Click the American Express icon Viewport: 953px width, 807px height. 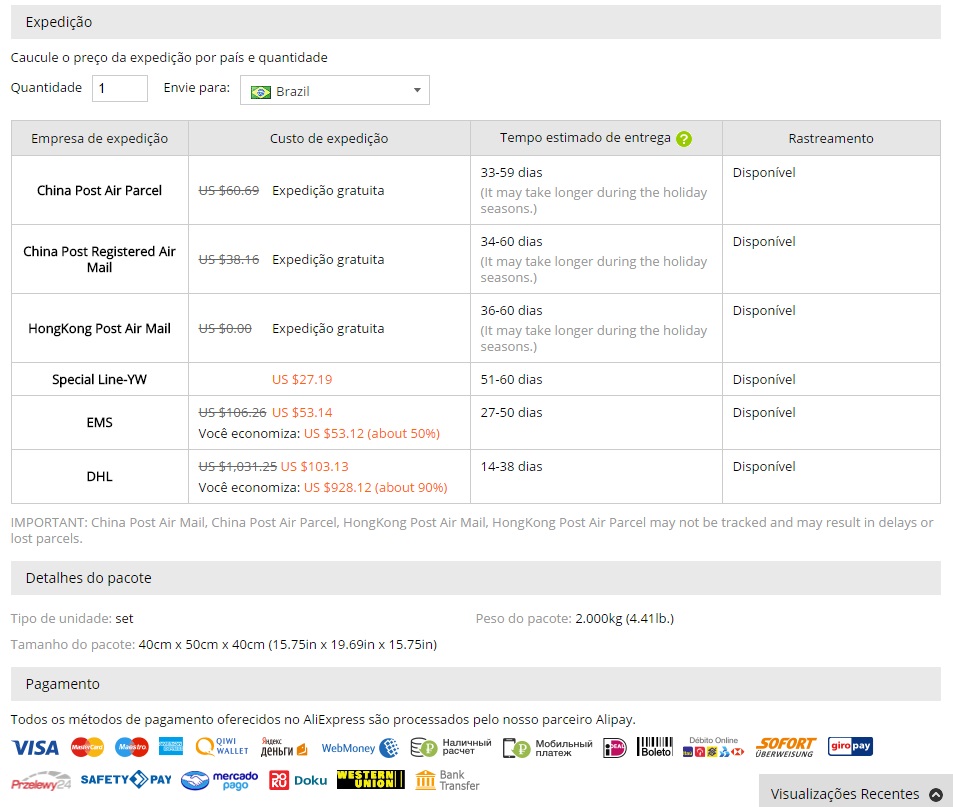tap(170, 747)
